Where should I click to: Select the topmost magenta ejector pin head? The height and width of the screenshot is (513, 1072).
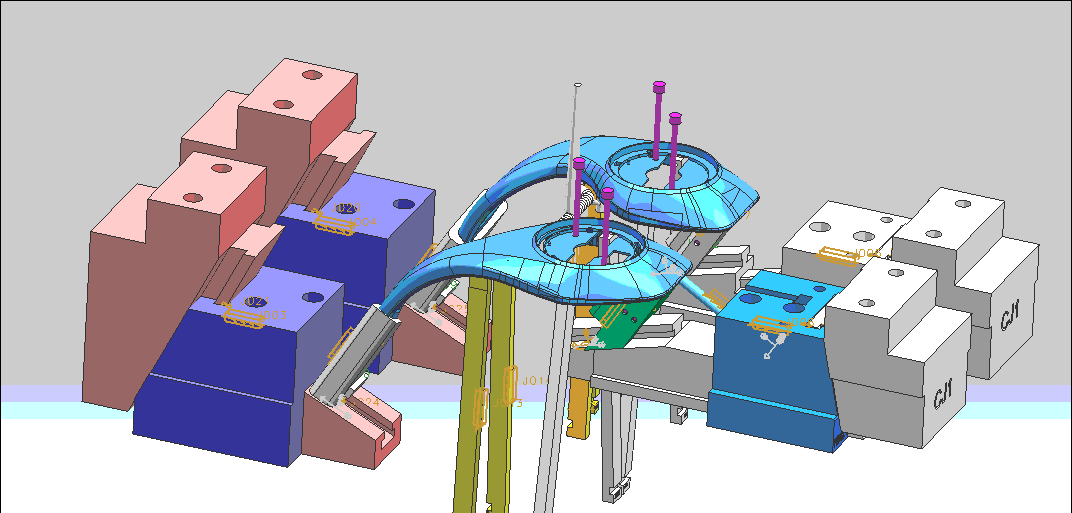[x=659, y=87]
